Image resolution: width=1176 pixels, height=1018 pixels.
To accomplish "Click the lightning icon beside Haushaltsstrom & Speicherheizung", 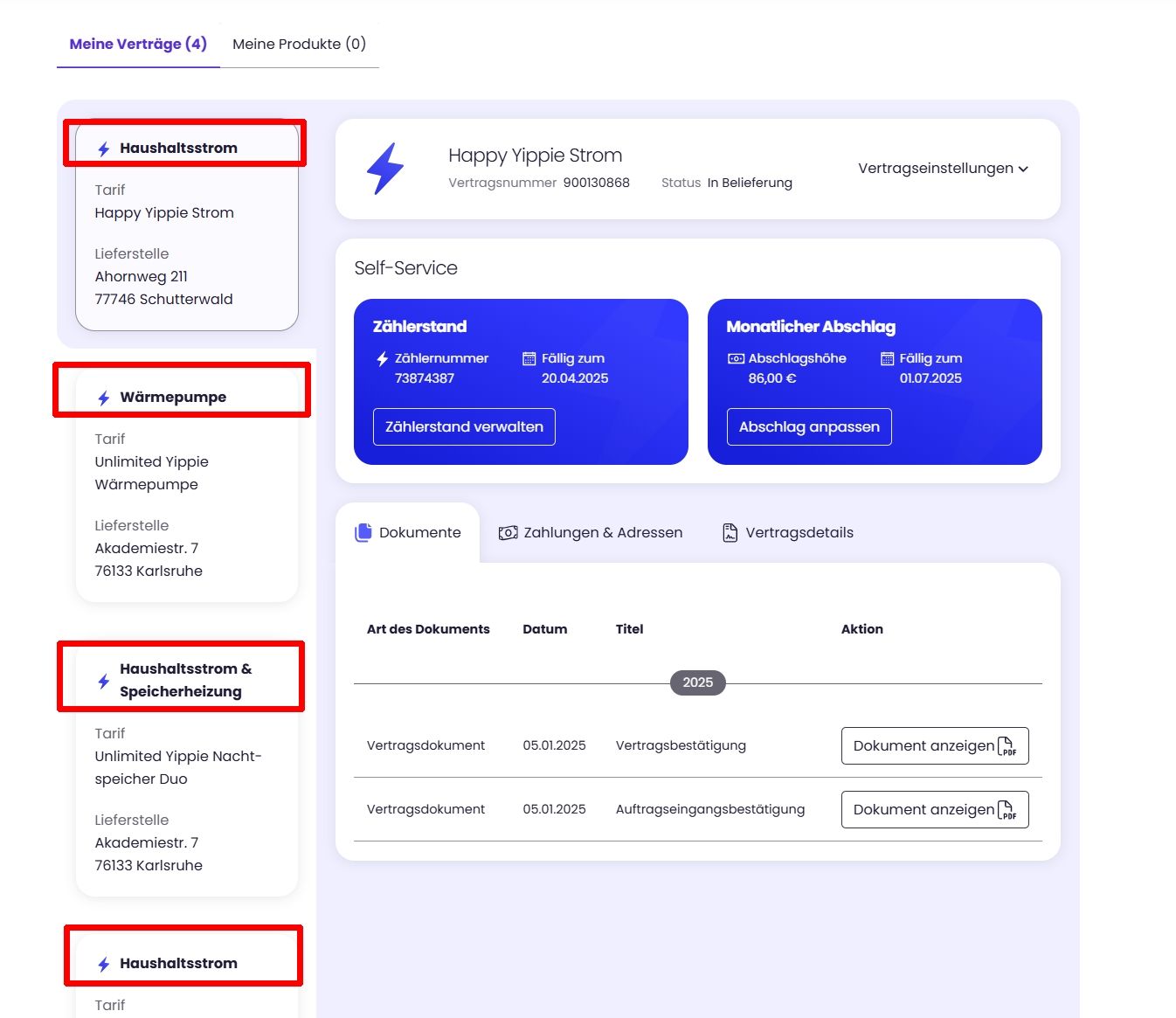I will 104,681.
